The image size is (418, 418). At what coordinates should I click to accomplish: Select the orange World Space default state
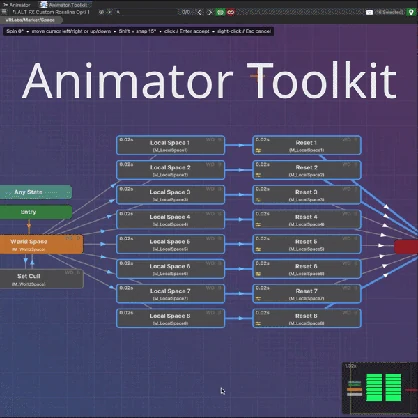tap(41, 244)
